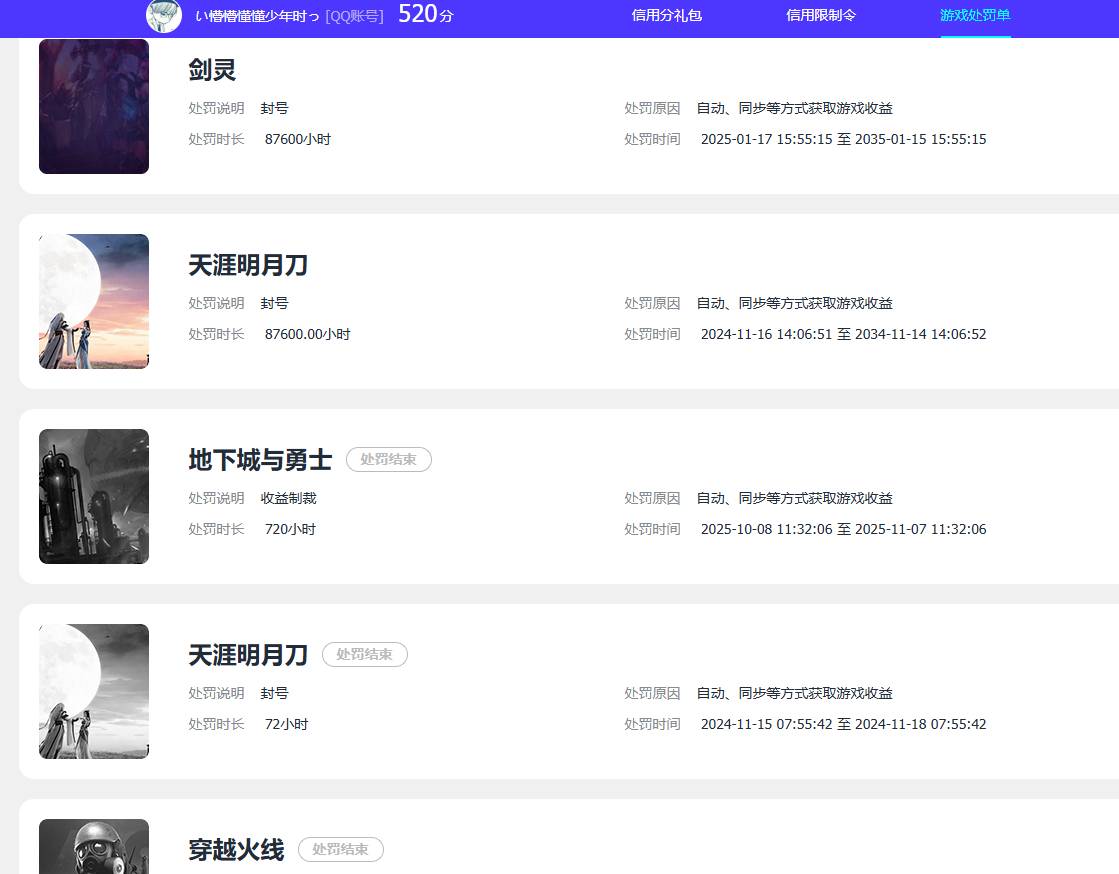Open the 信用限制令 tab
Screen dimensions: 1119x874
pos(821,15)
